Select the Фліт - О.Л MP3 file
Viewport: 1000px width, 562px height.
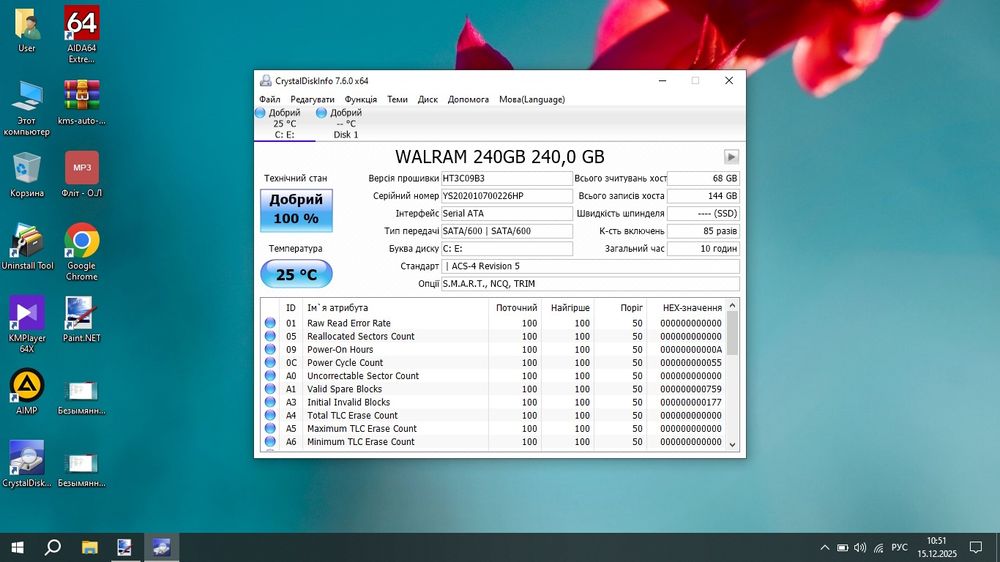coord(82,175)
